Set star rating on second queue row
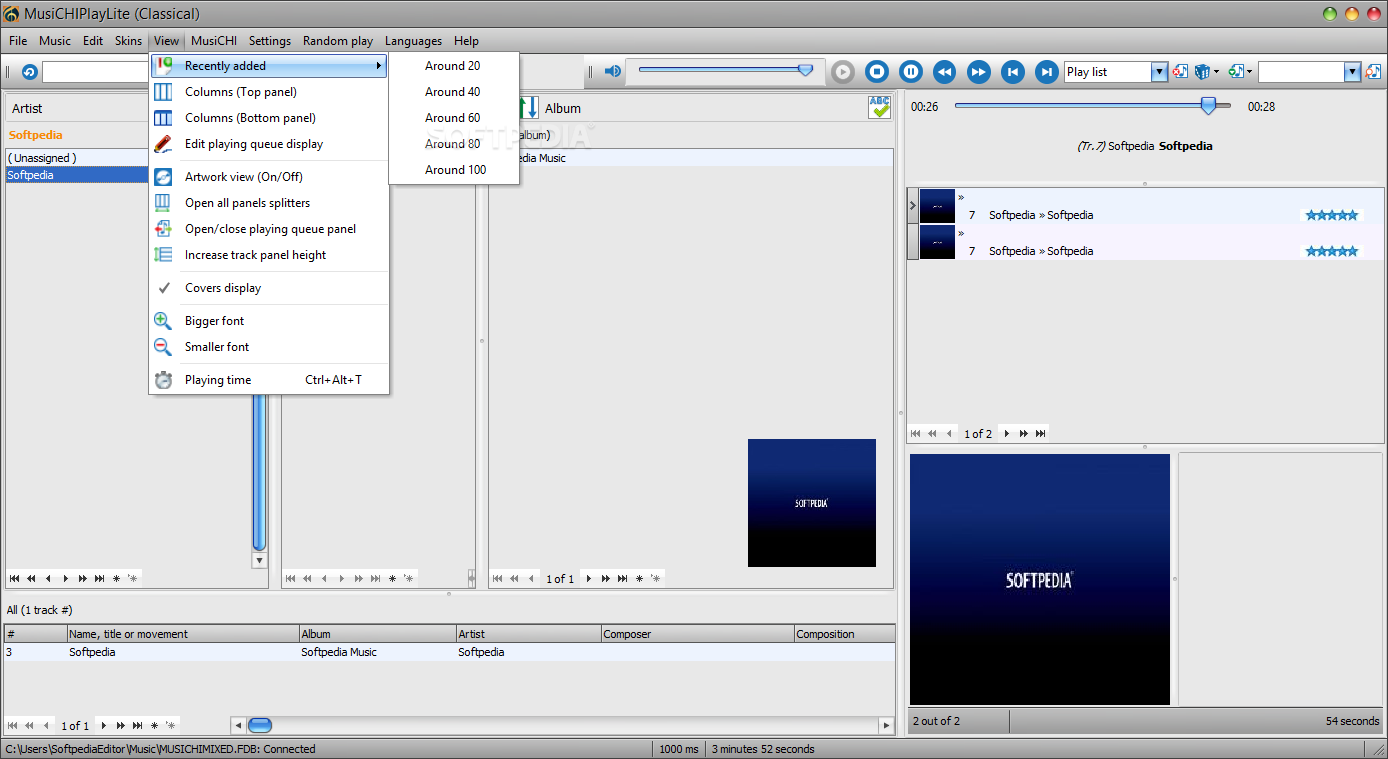Screen dimensions: 1388x759 1331,251
